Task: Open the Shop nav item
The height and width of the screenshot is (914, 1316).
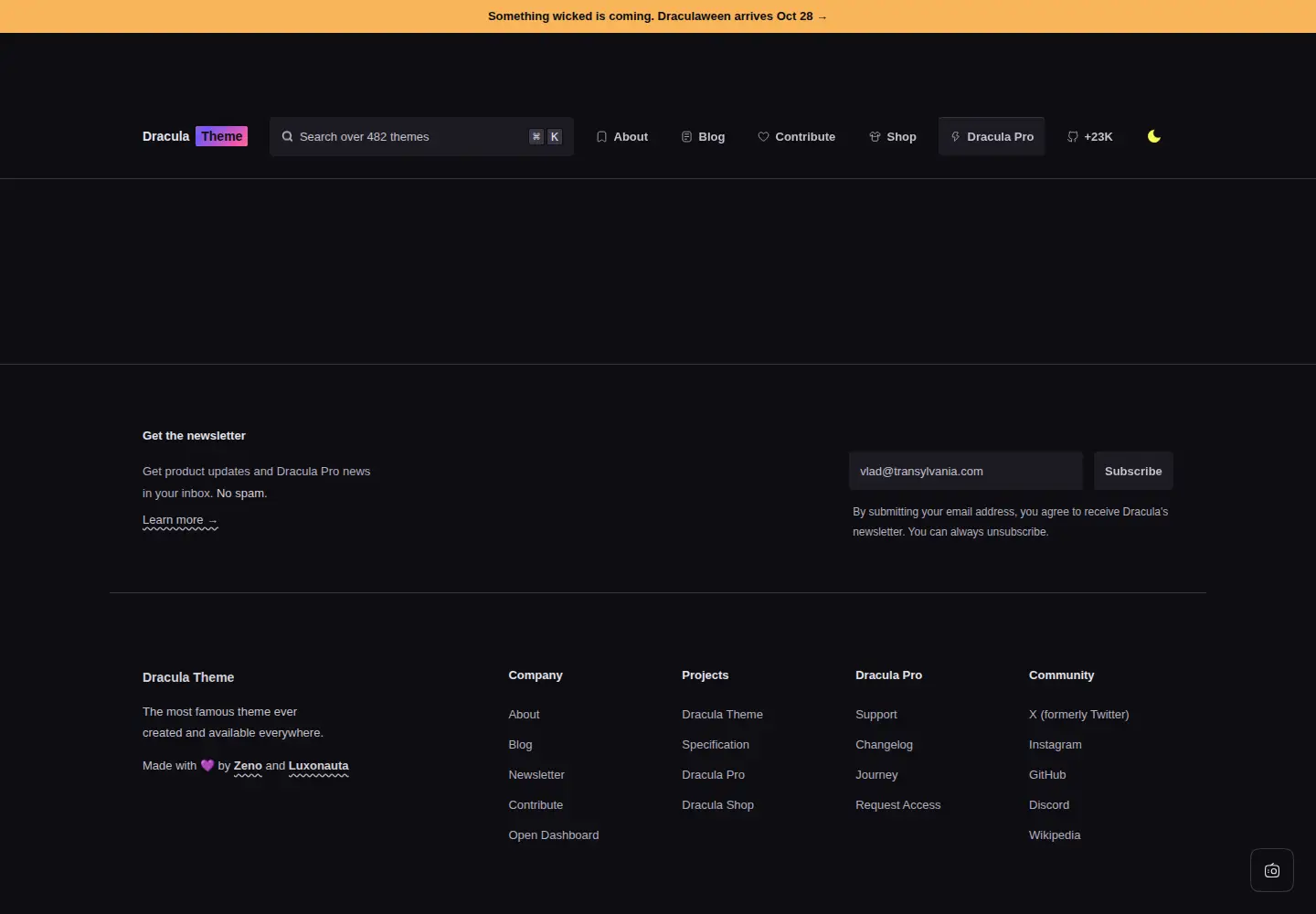Action: click(892, 137)
